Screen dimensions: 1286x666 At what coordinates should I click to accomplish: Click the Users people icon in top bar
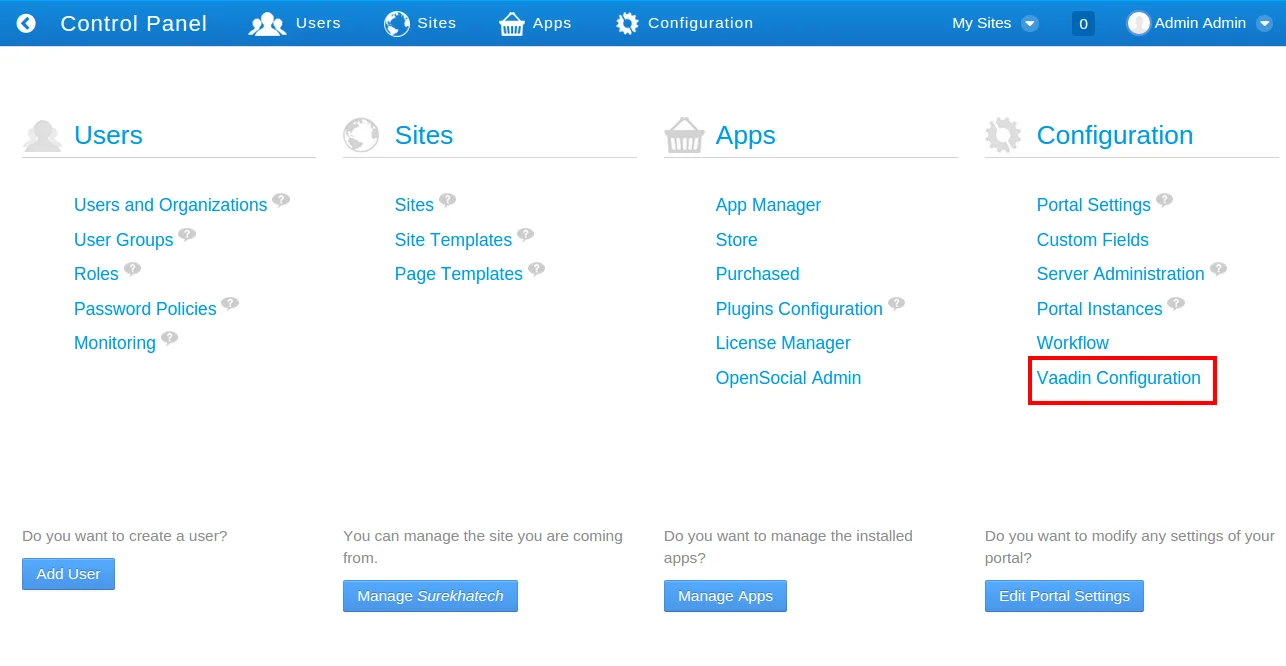click(x=267, y=24)
